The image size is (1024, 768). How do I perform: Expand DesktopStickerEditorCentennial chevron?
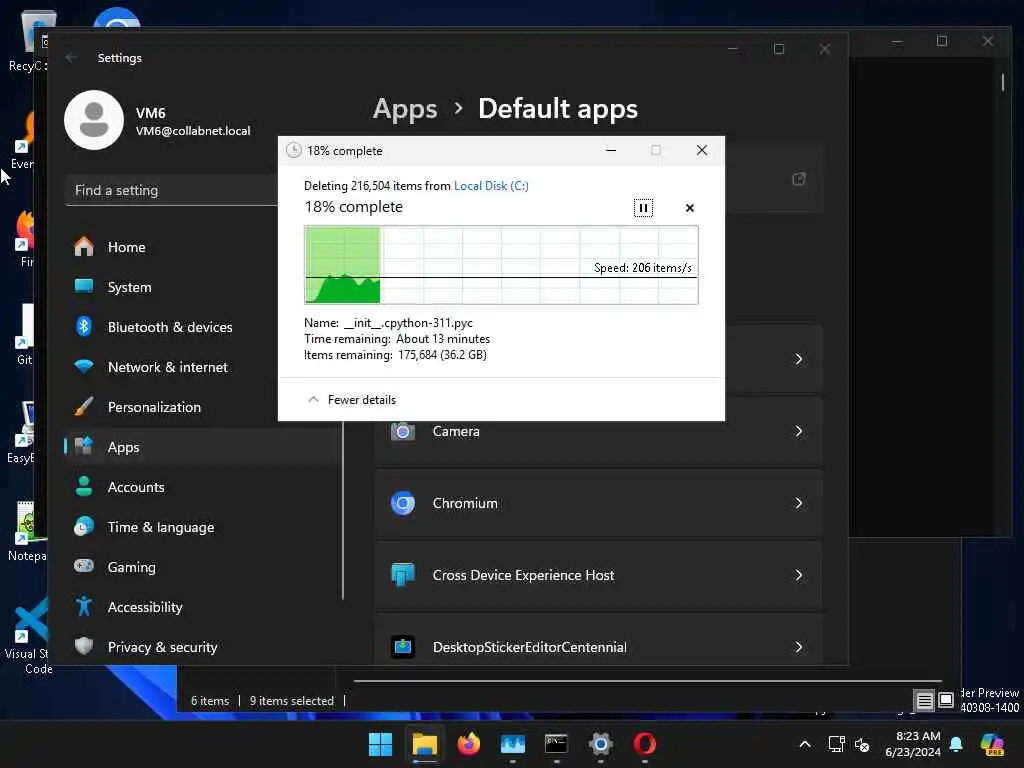point(799,647)
